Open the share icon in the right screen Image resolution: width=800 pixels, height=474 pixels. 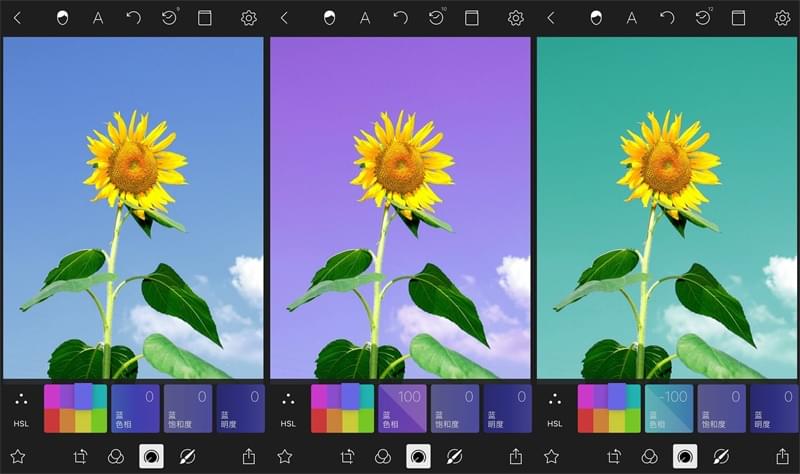pos(783,456)
